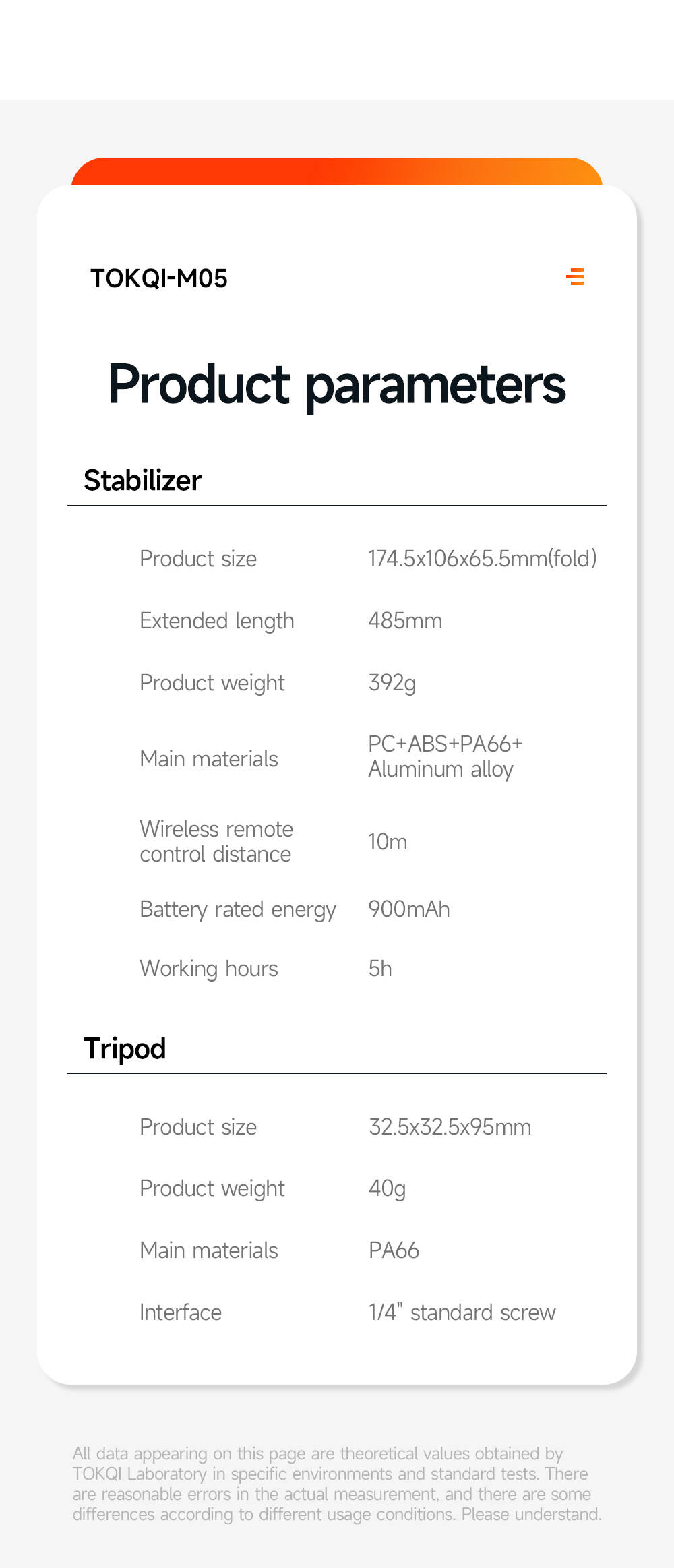Click the orange menu lines icon
Screen dimensions: 674x1568
coord(575,276)
